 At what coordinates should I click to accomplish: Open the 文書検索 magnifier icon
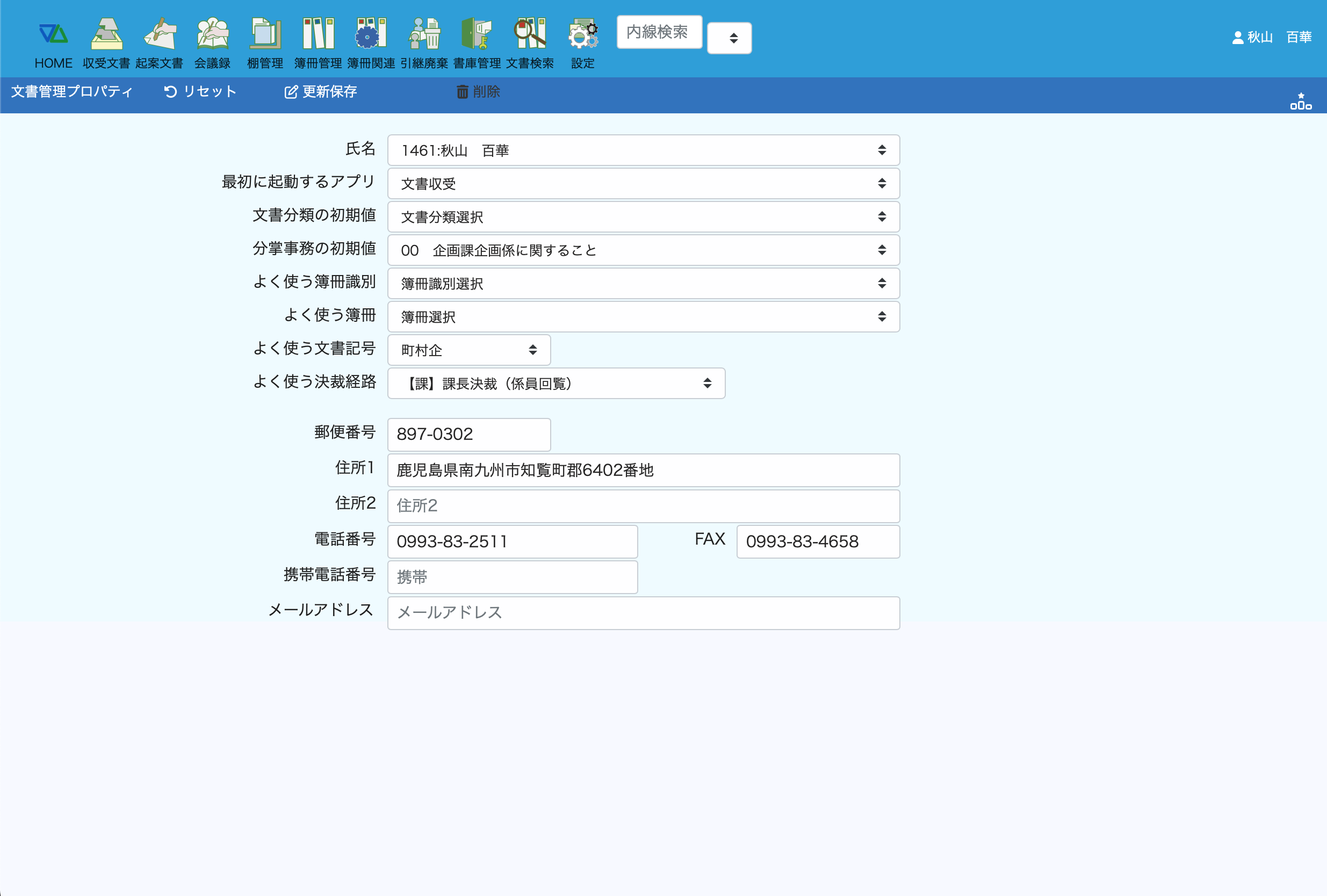click(x=530, y=34)
